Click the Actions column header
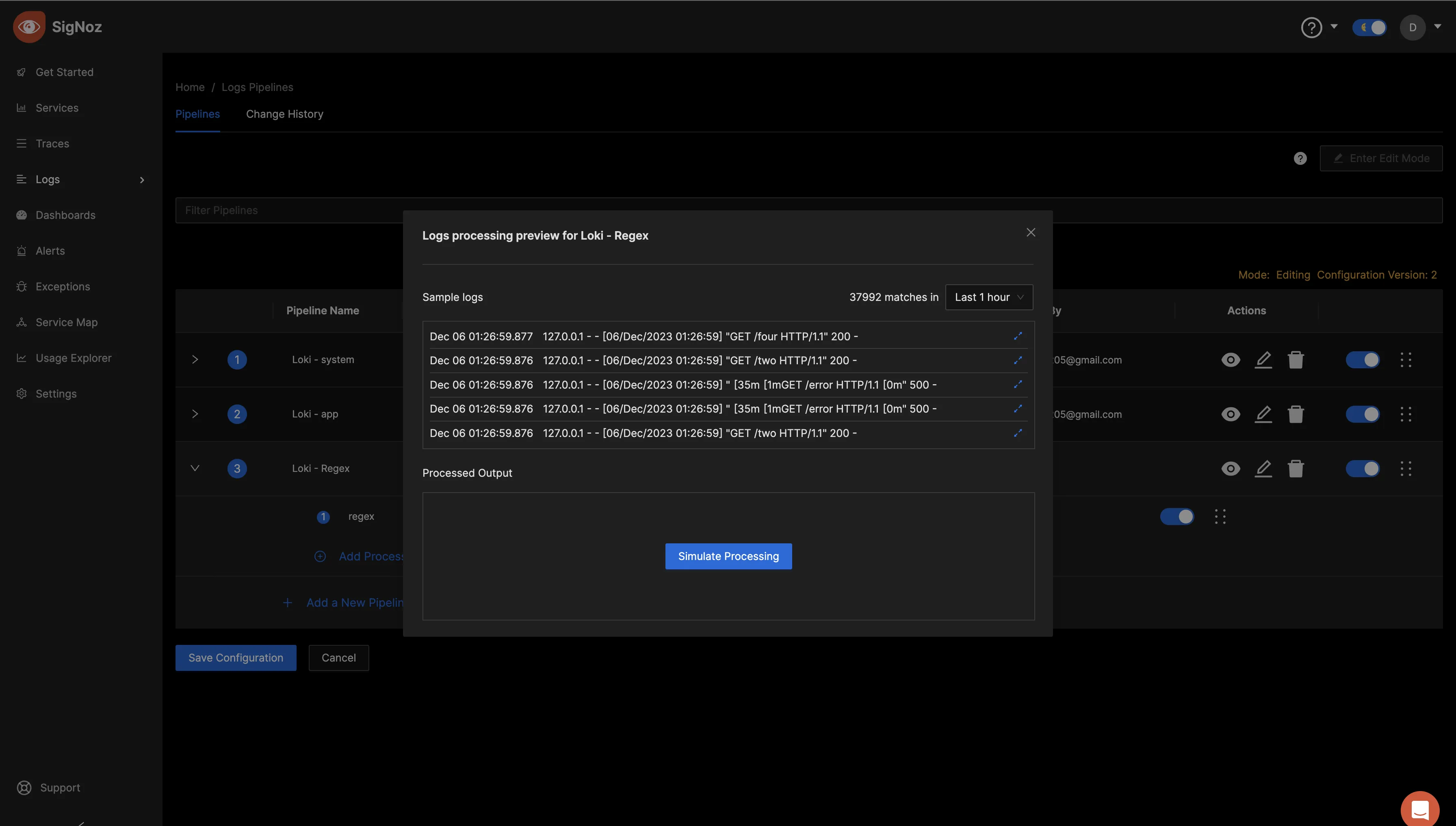1456x826 pixels. pyautogui.click(x=1246, y=311)
